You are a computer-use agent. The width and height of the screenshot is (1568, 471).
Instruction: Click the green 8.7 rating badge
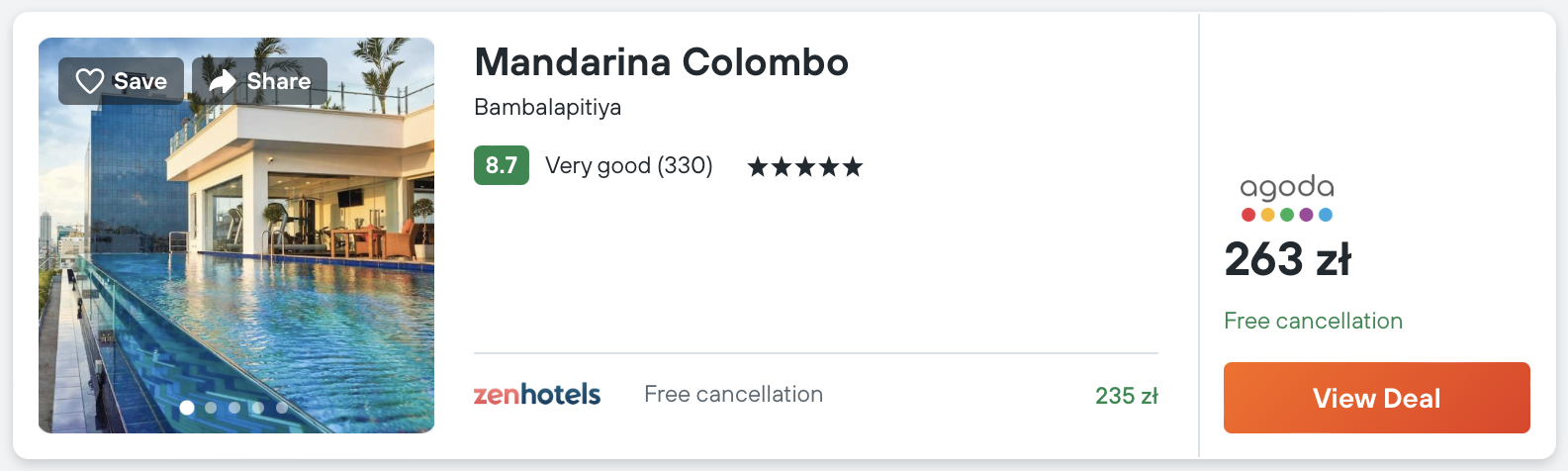pyautogui.click(x=501, y=165)
